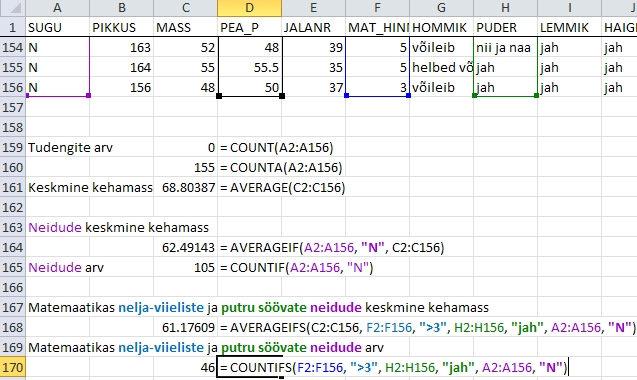Click row 159 header

[13, 147]
